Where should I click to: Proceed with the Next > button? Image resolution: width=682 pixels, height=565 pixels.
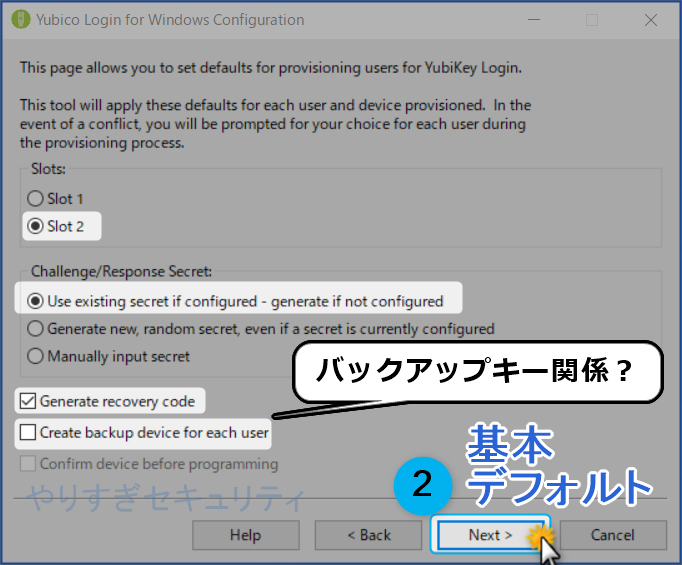[x=491, y=535]
